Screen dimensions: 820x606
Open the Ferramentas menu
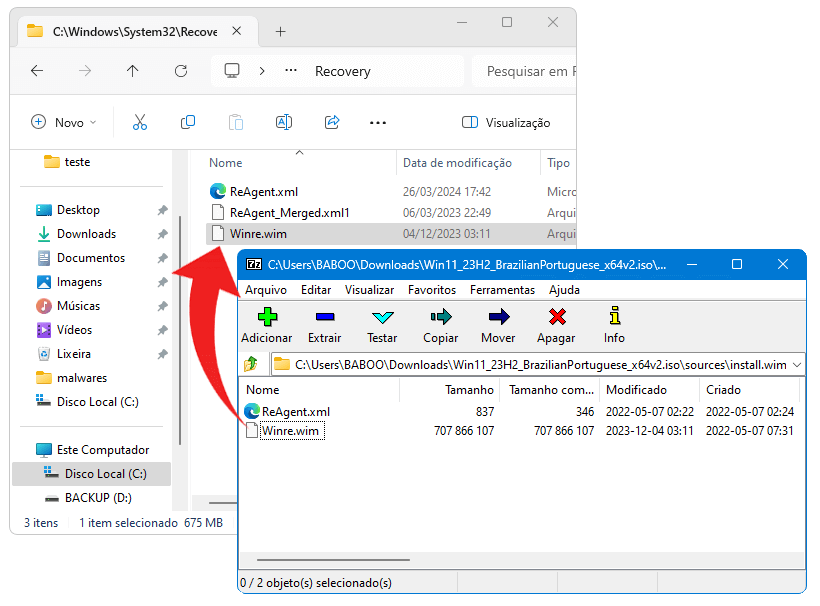(x=502, y=290)
